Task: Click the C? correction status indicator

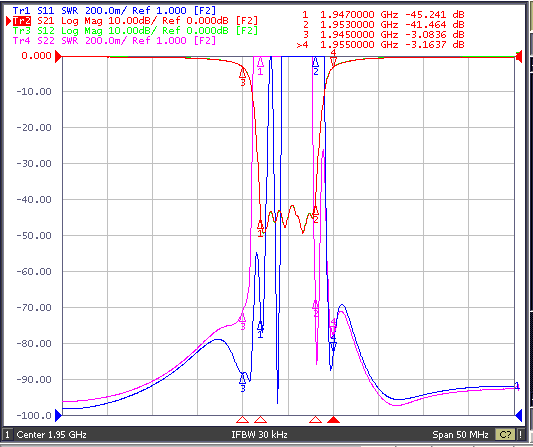Action: point(505,434)
